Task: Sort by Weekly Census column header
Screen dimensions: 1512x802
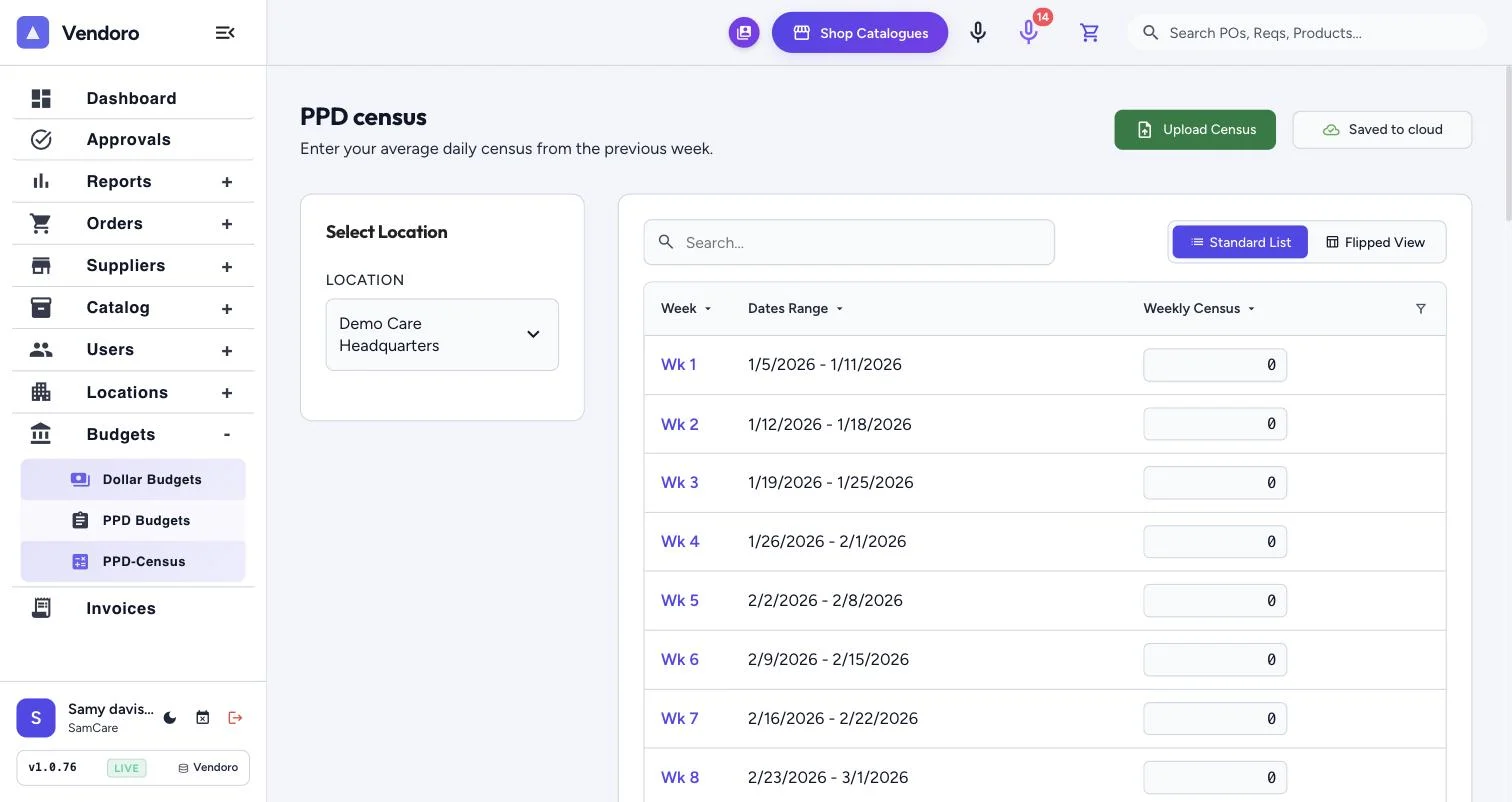Action: (x=1199, y=309)
